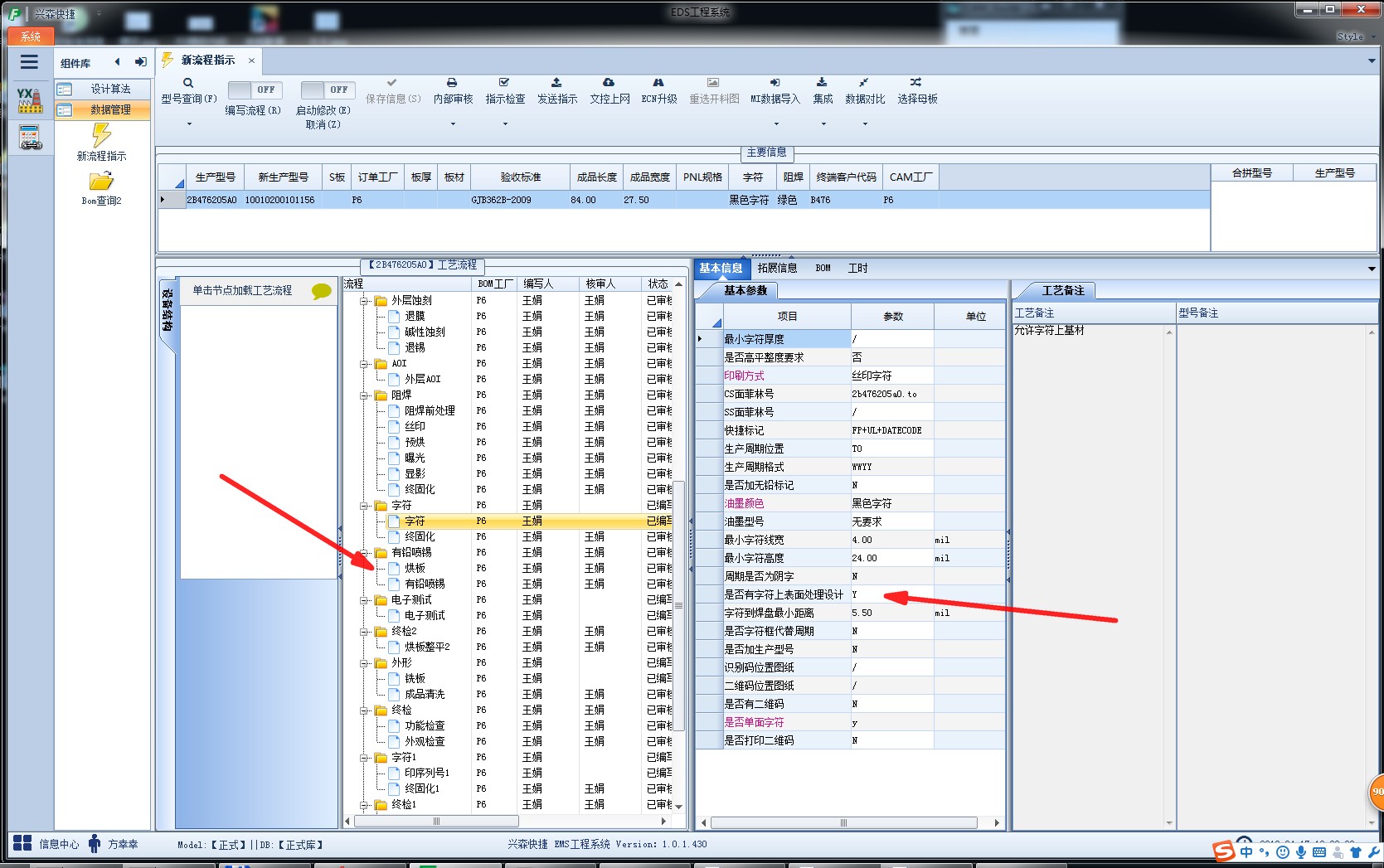
Task: Select the 字符 process tree item
Action: pos(415,521)
